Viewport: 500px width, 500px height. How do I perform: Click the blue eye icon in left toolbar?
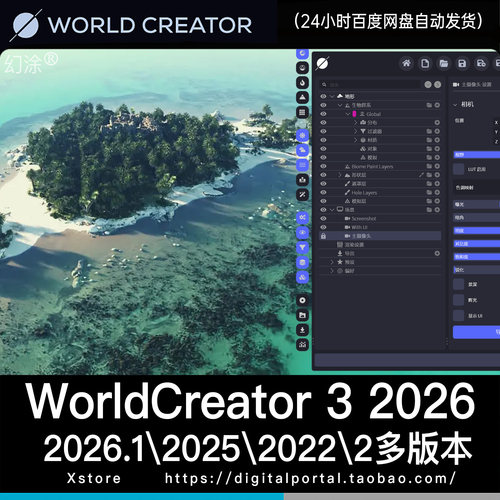coord(302,232)
